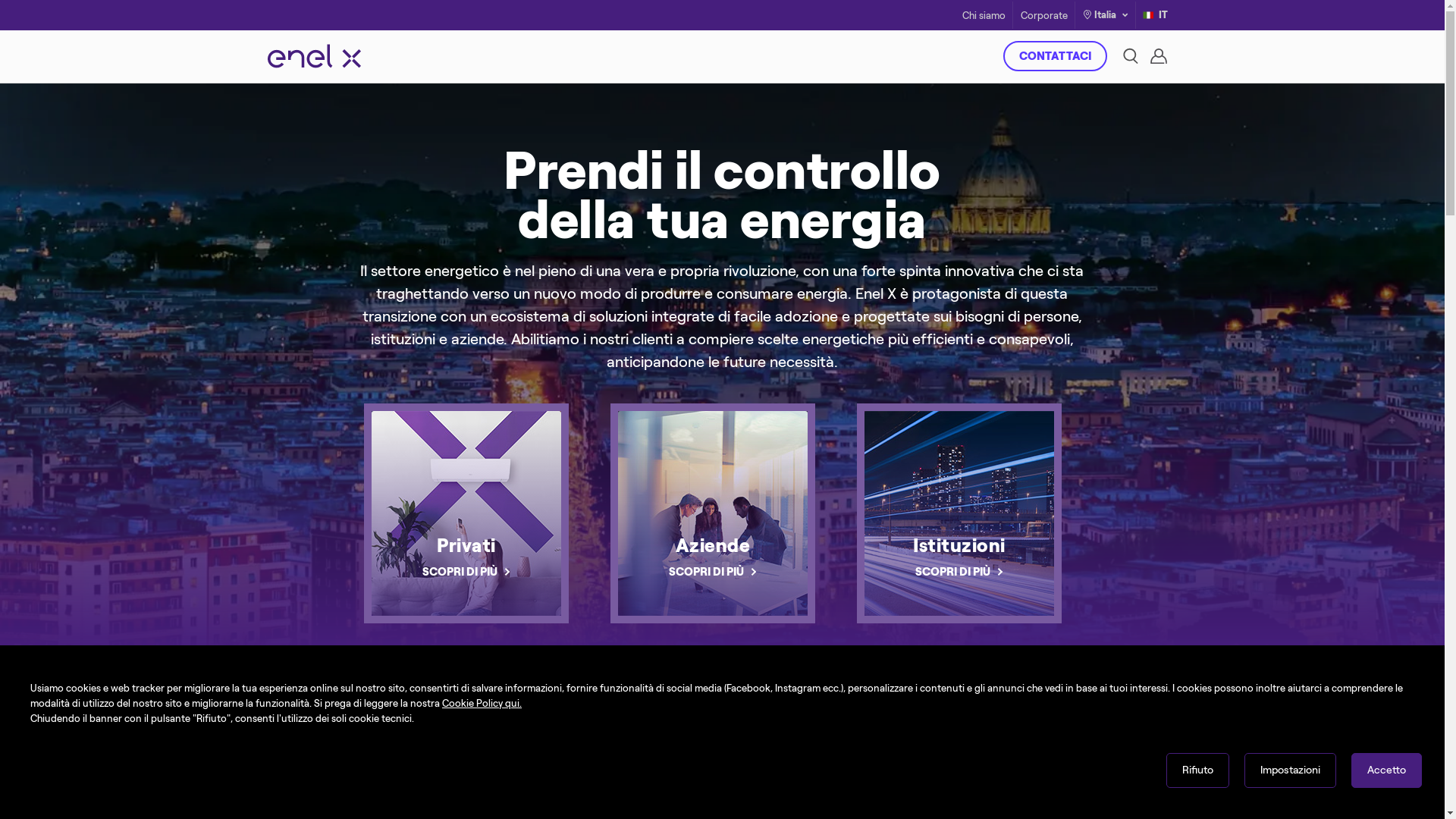Open the user account profile icon
This screenshot has height=819, width=1456.
click(x=1158, y=56)
